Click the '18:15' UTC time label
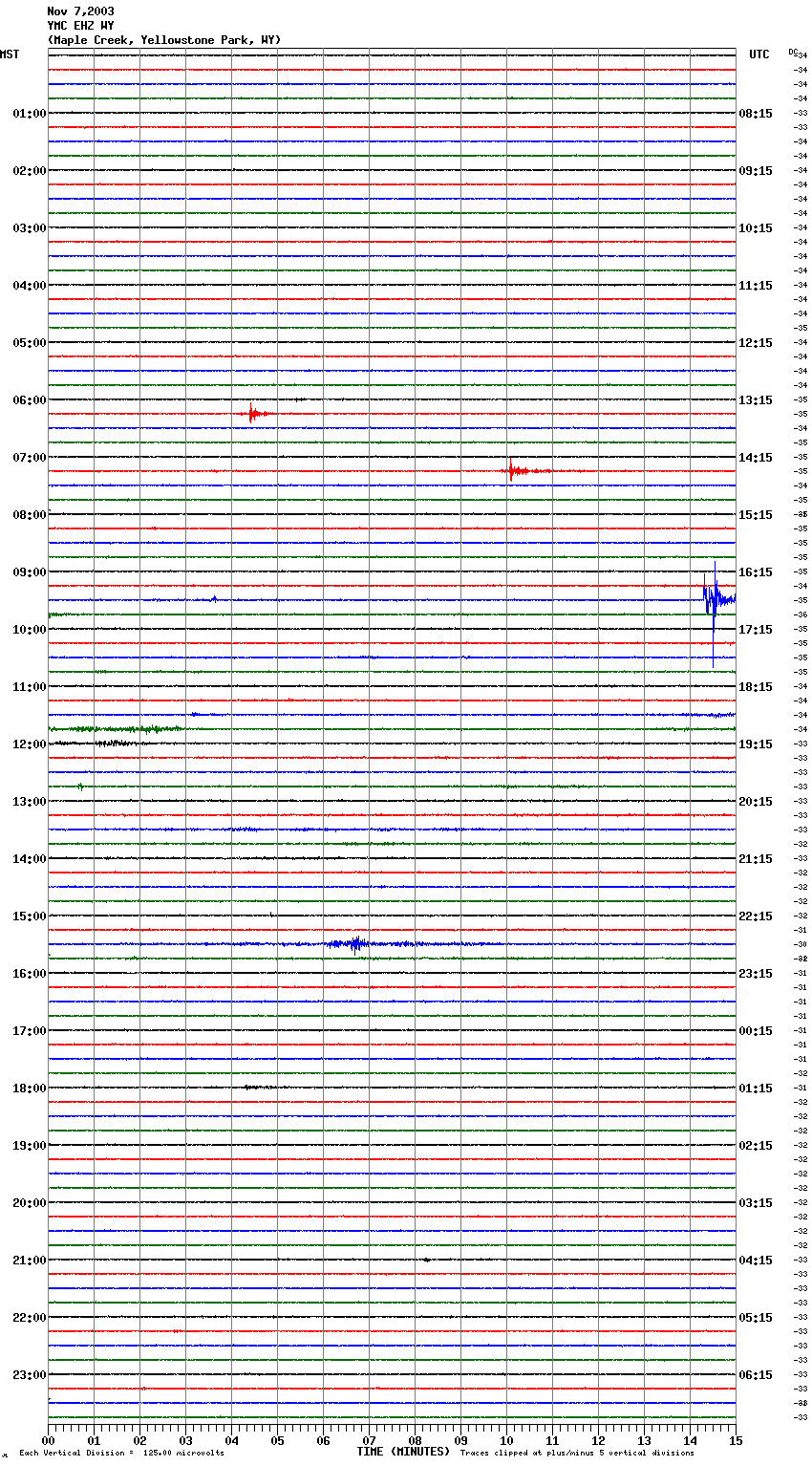This screenshot has height=1466, width=812. (756, 687)
